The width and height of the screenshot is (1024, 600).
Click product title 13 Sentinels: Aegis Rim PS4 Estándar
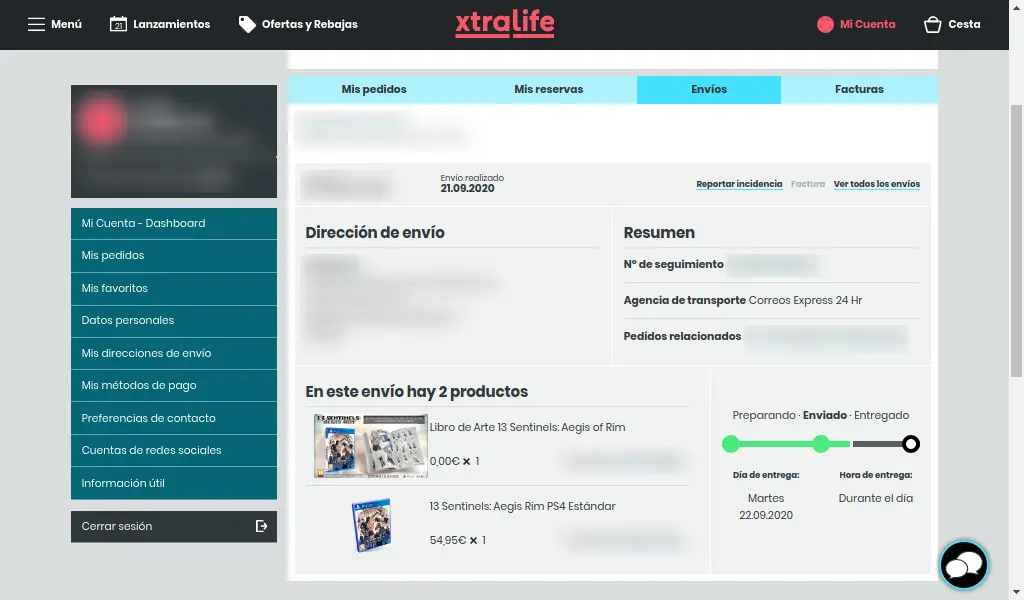(x=522, y=507)
